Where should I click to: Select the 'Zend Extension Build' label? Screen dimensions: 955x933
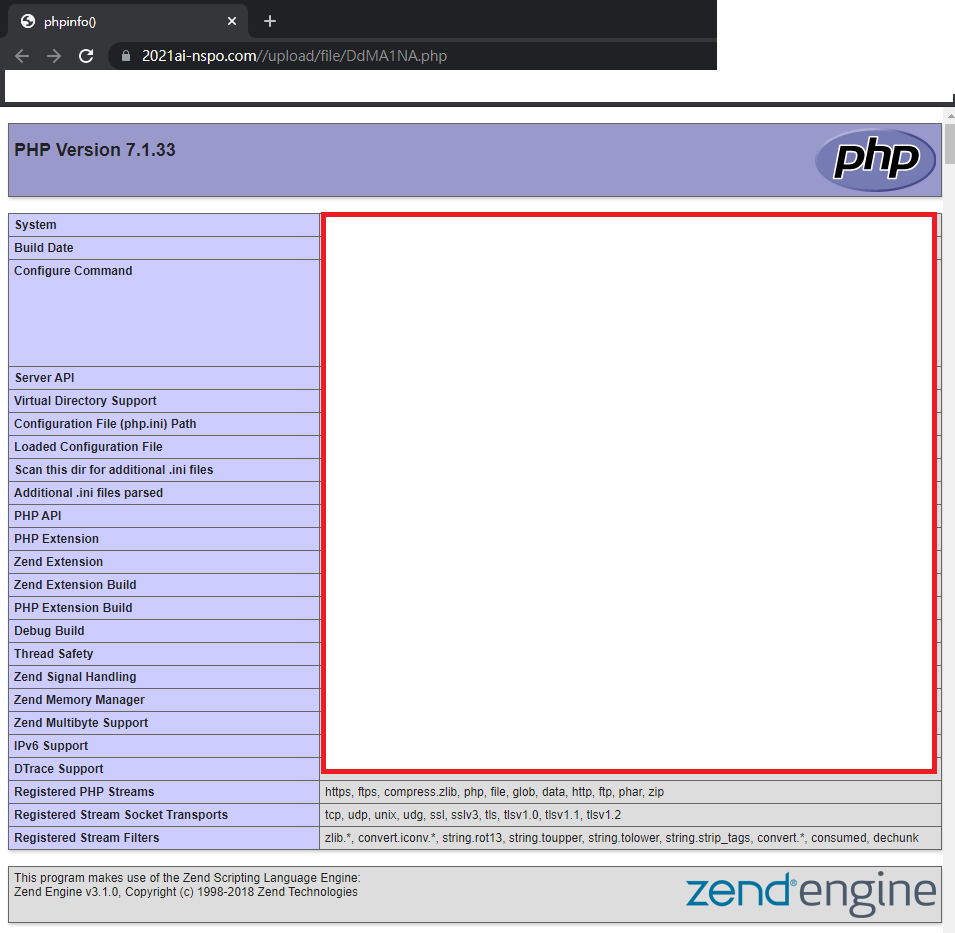76,585
